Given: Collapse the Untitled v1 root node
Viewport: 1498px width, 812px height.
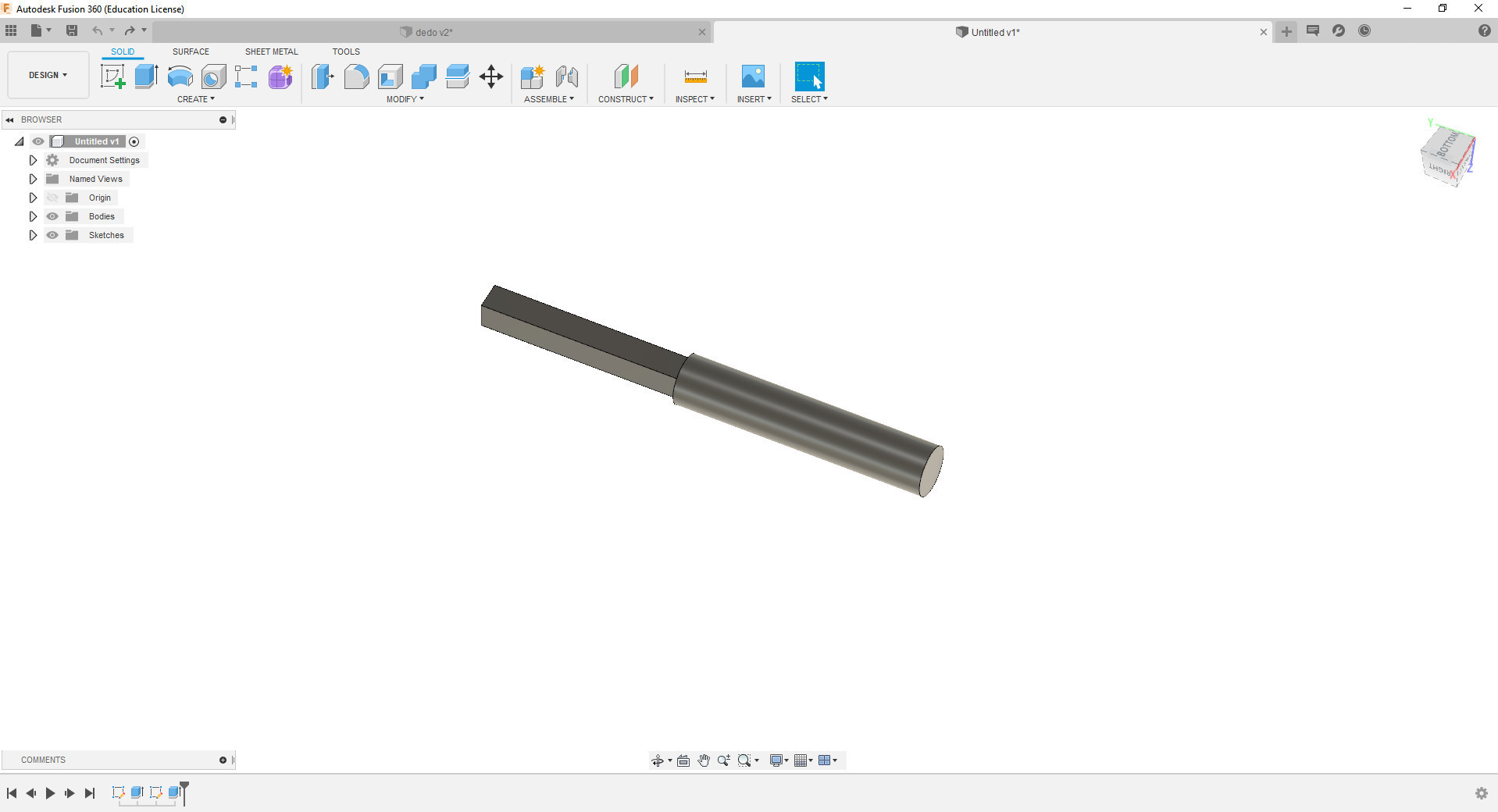Looking at the screenshot, I should point(20,141).
